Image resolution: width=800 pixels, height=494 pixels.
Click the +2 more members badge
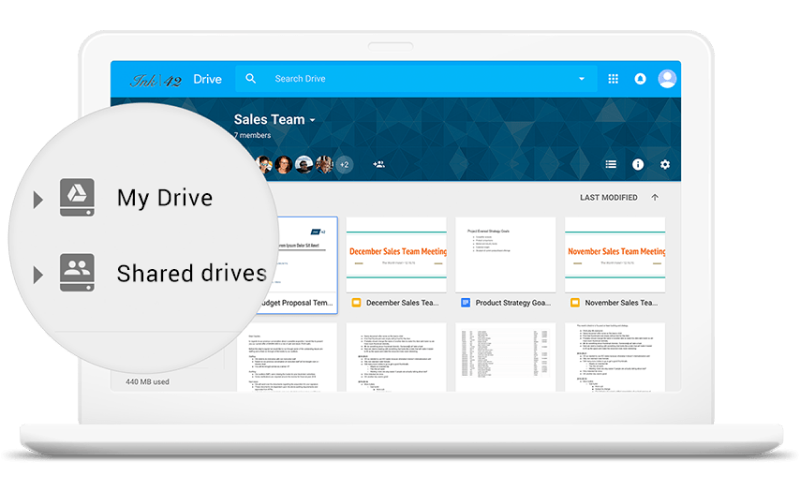(x=344, y=164)
